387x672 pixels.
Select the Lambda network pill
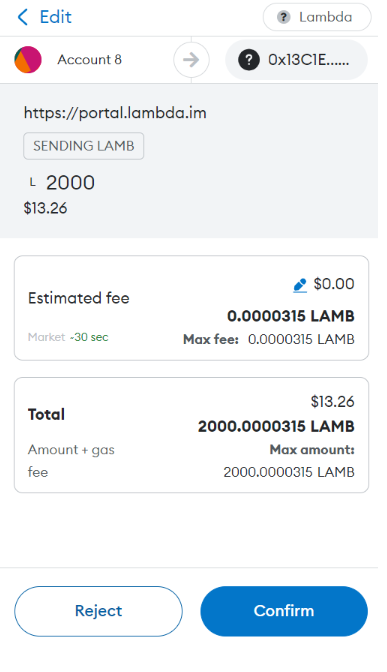[x=317, y=17]
